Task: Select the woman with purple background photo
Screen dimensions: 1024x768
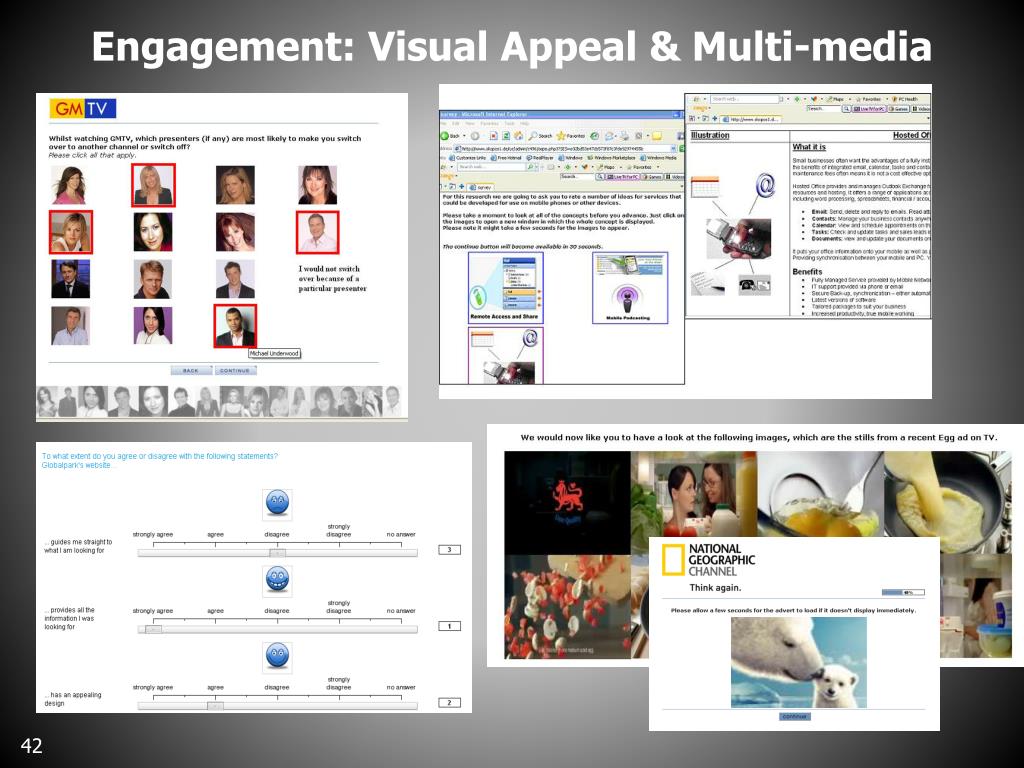Action: (x=153, y=325)
